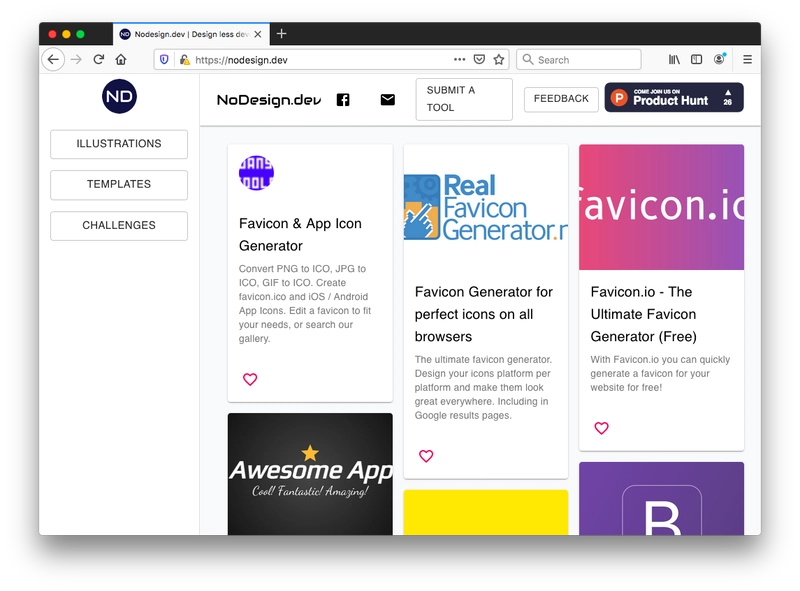
Task: Open the CHALLENGES category
Action: click(x=119, y=226)
